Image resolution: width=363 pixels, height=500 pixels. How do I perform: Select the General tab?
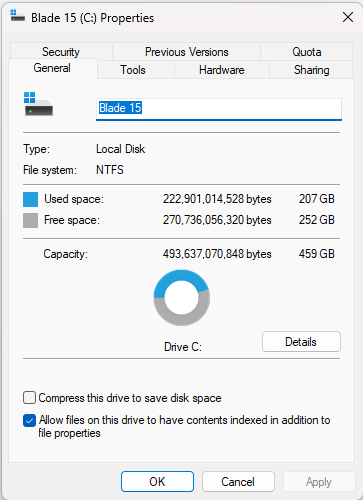coord(52,68)
